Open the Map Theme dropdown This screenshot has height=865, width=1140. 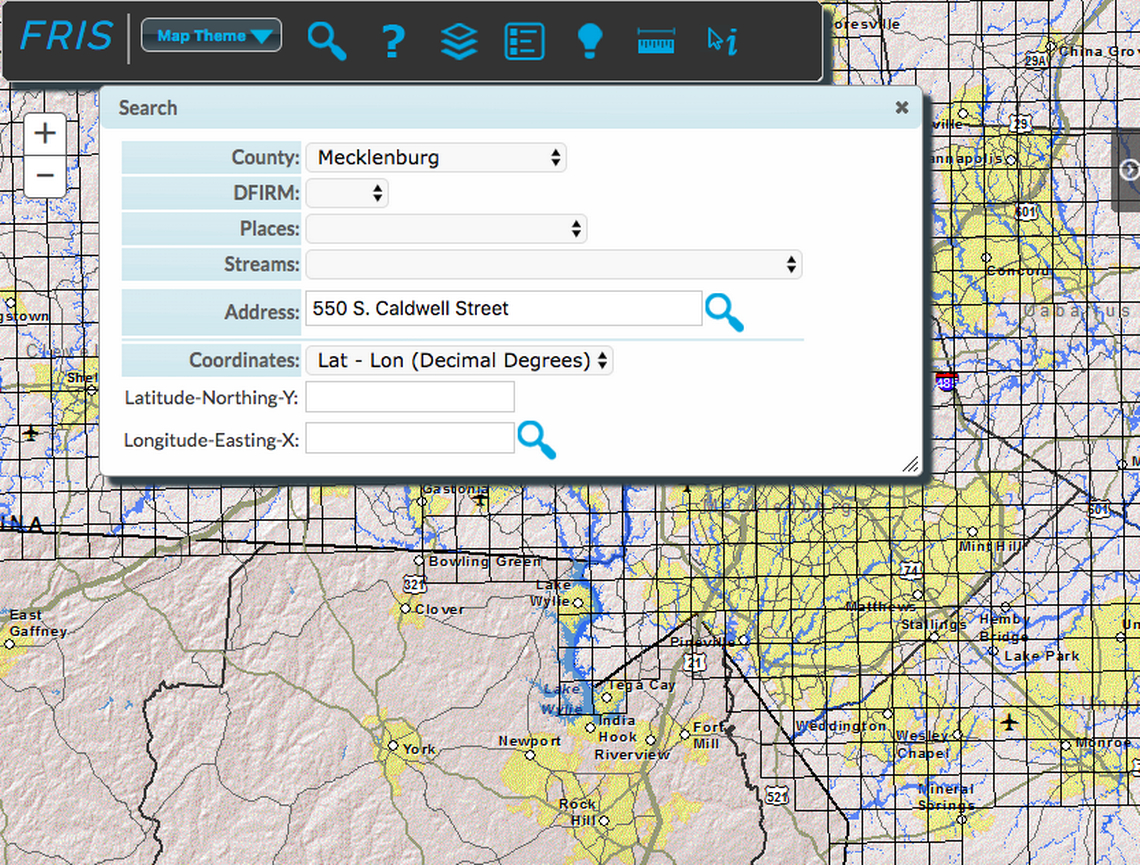211,36
